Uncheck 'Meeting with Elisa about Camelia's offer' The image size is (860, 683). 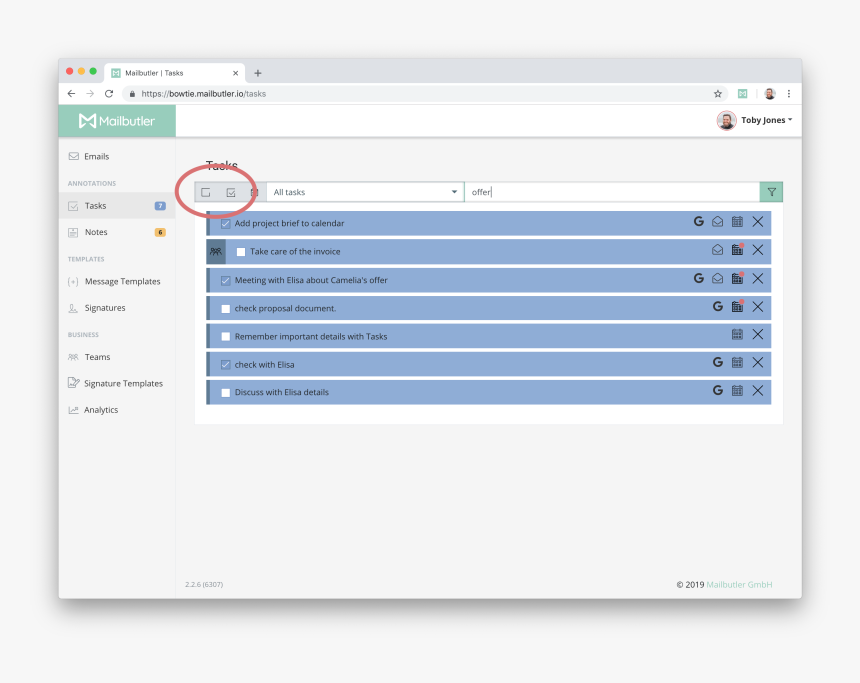click(225, 281)
